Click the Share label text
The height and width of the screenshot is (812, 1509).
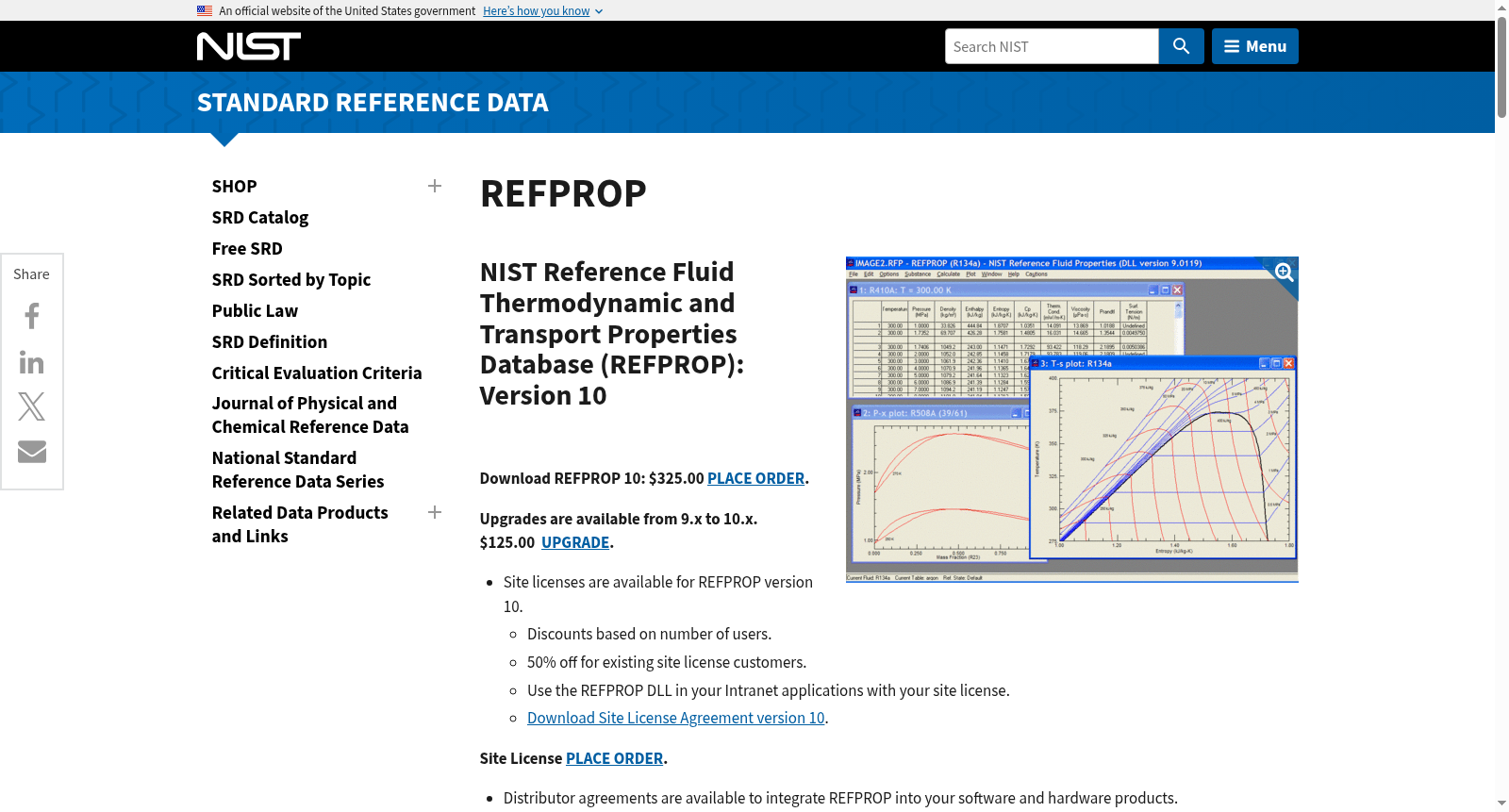click(31, 274)
